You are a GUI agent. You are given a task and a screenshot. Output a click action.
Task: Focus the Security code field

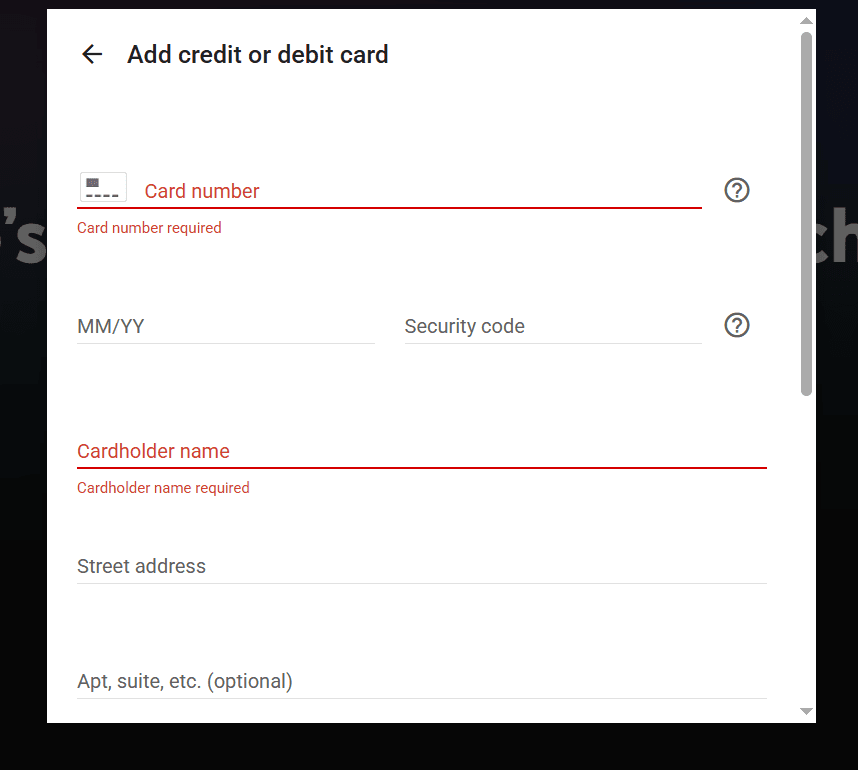pyautogui.click(x=553, y=326)
